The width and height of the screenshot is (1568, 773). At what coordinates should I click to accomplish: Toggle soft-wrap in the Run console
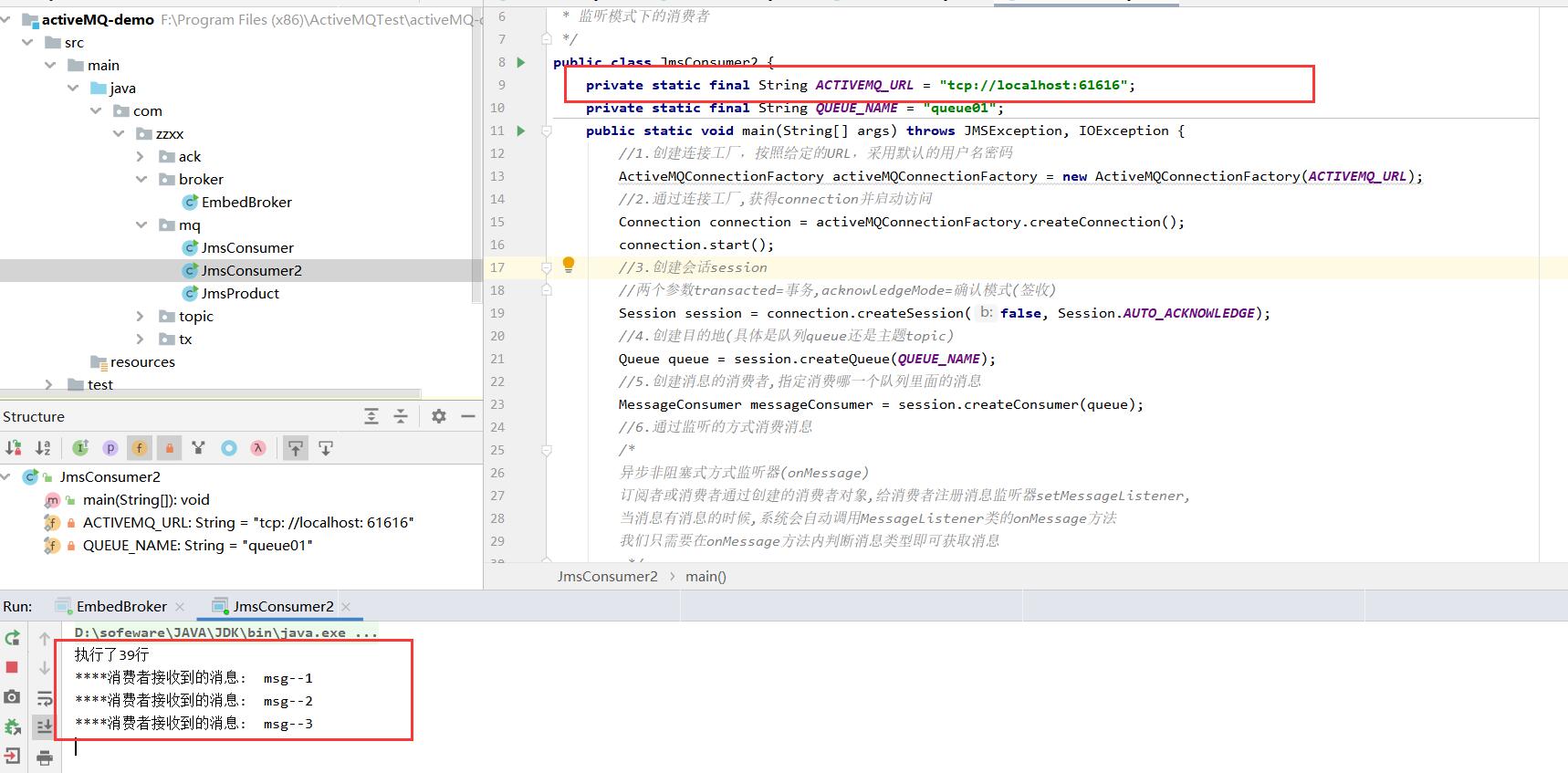pyautogui.click(x=44, y=698)
